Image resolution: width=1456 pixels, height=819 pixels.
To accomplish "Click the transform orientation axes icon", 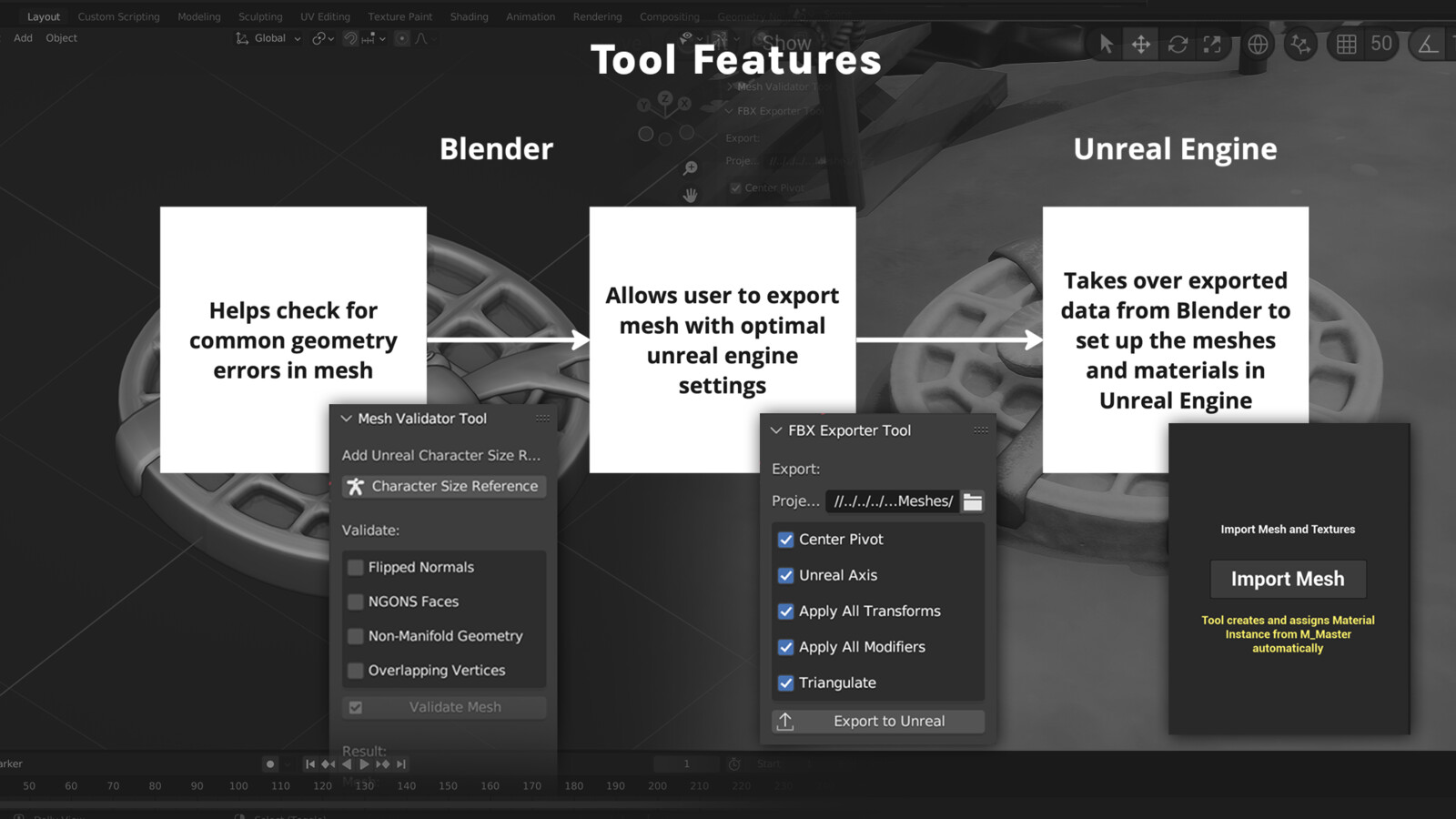I will pos(242,38).
